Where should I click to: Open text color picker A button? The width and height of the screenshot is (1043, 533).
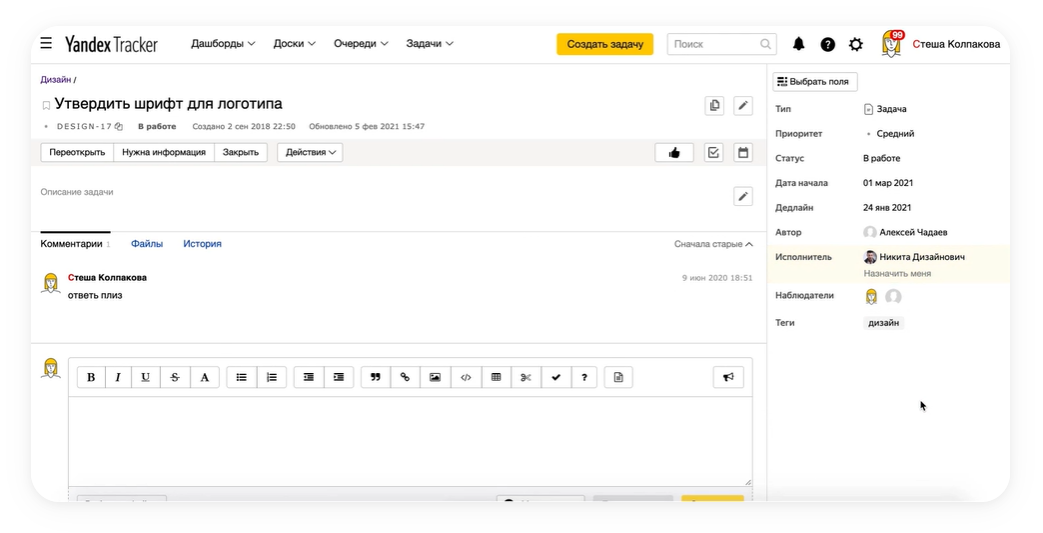click(x=205, y=377)
